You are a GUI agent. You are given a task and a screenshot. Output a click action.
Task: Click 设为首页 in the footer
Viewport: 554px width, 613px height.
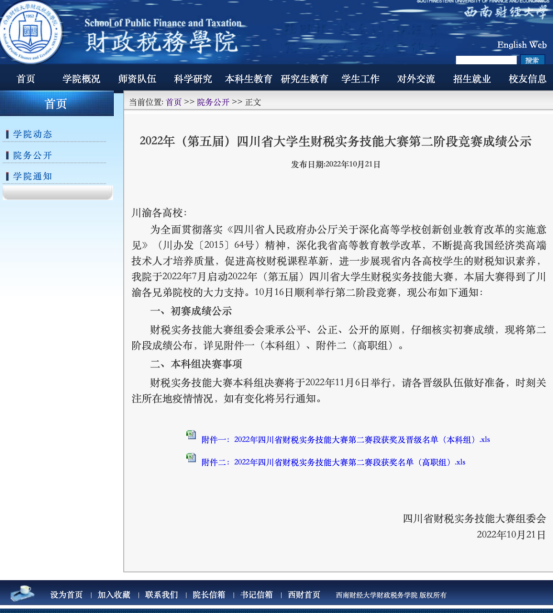coord(66,595)
